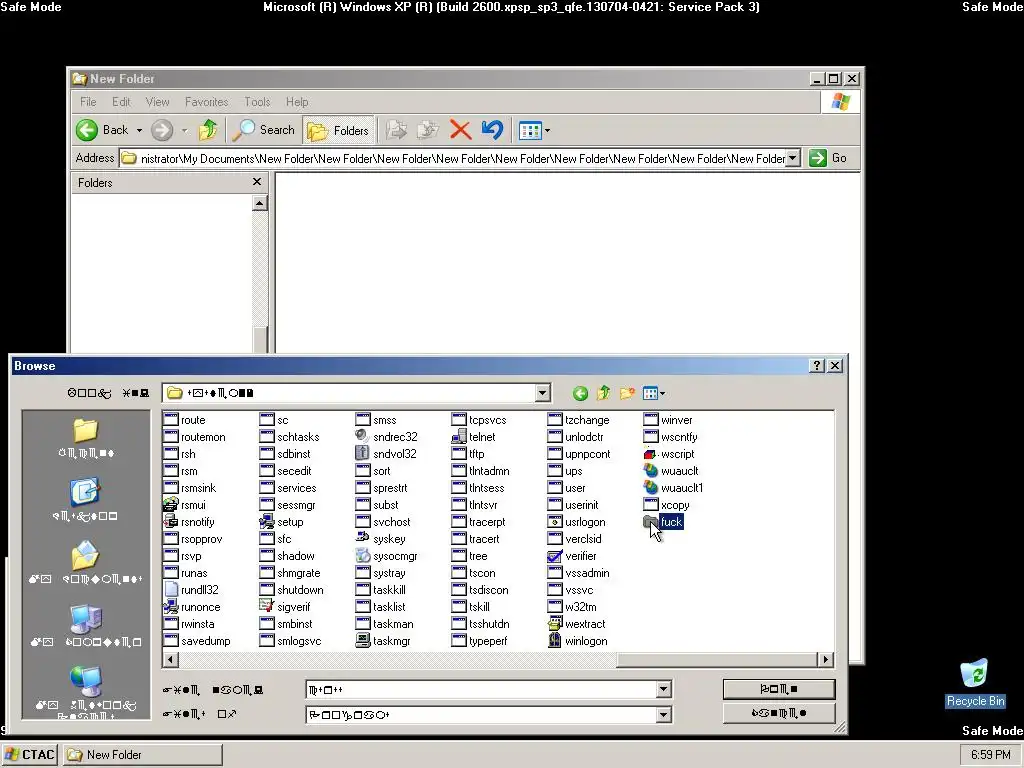Click the Open button in Browse dialog

click(x=778, y=689)
